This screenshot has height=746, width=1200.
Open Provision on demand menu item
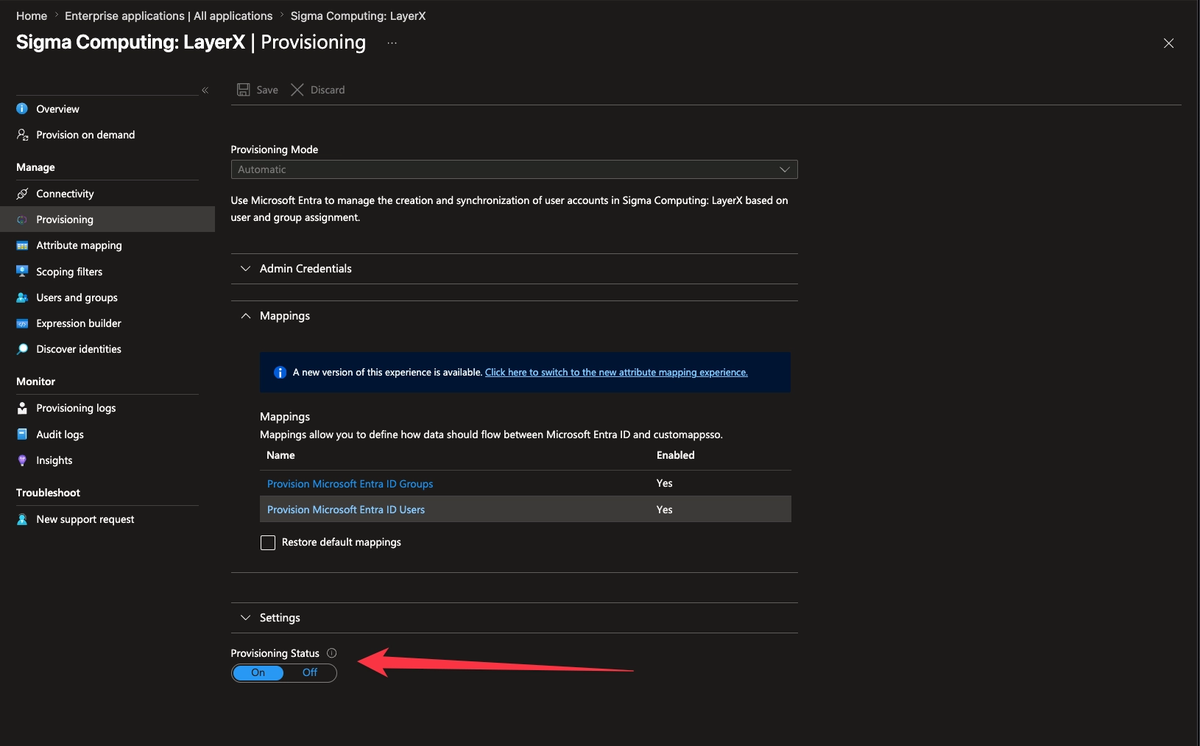(85, 135)
